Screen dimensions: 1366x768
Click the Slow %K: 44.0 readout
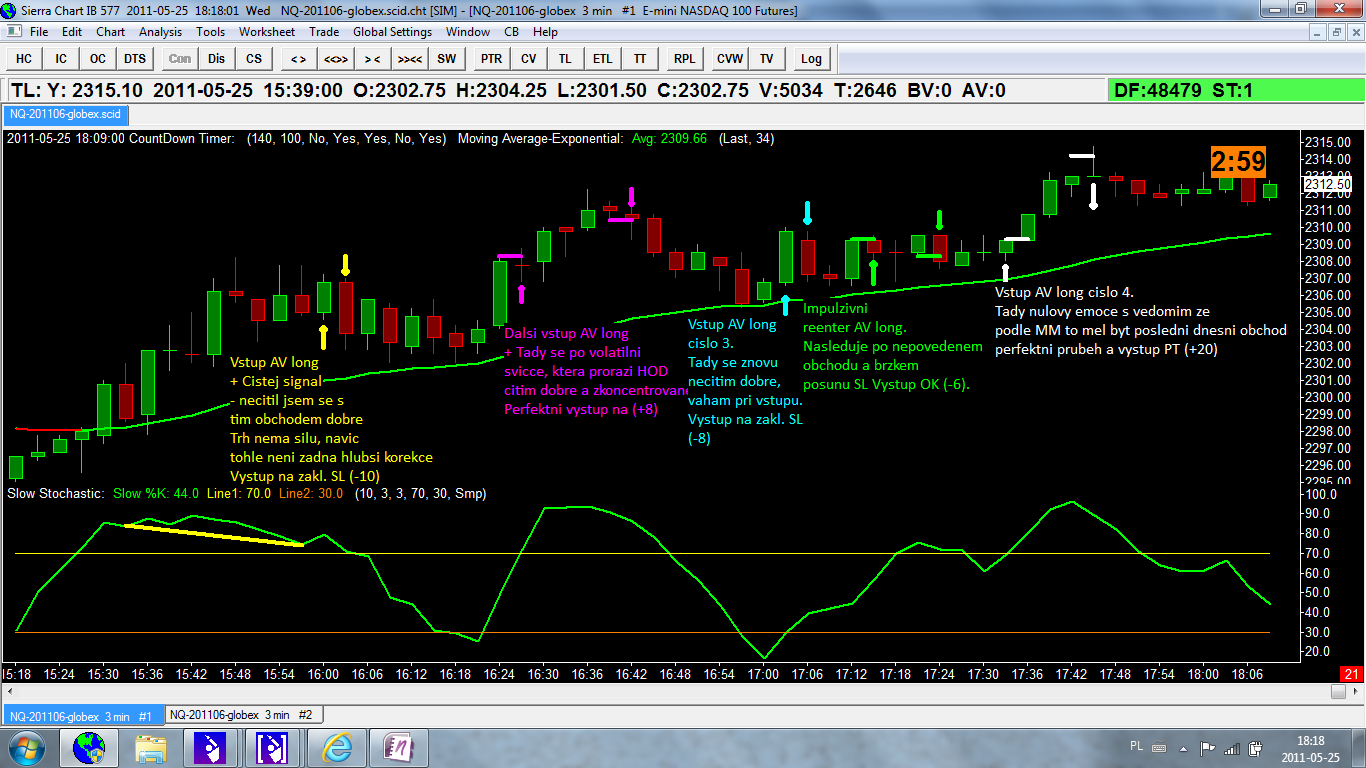[x=156, y=493]
